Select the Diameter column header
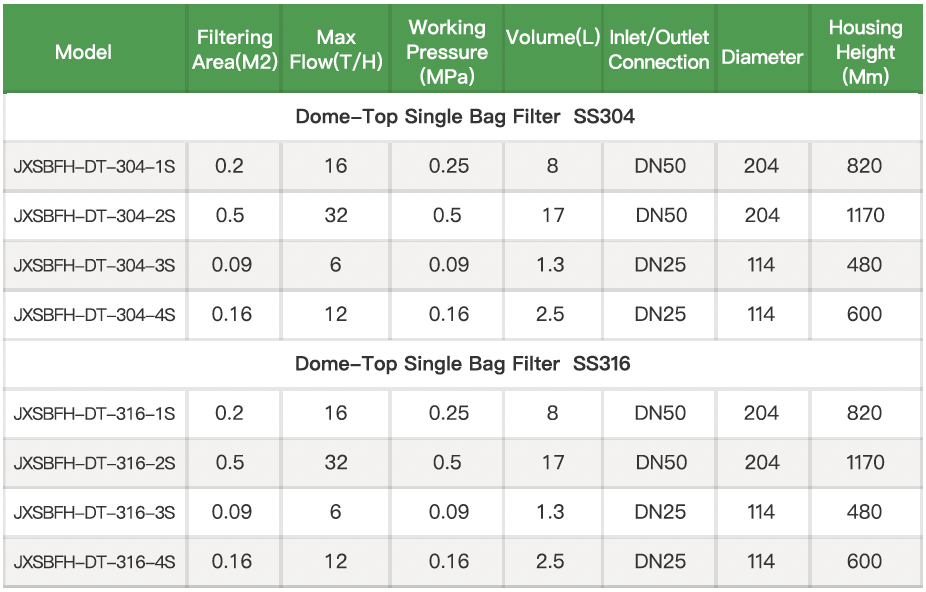926x592 pixels. (x=762, y=57)
